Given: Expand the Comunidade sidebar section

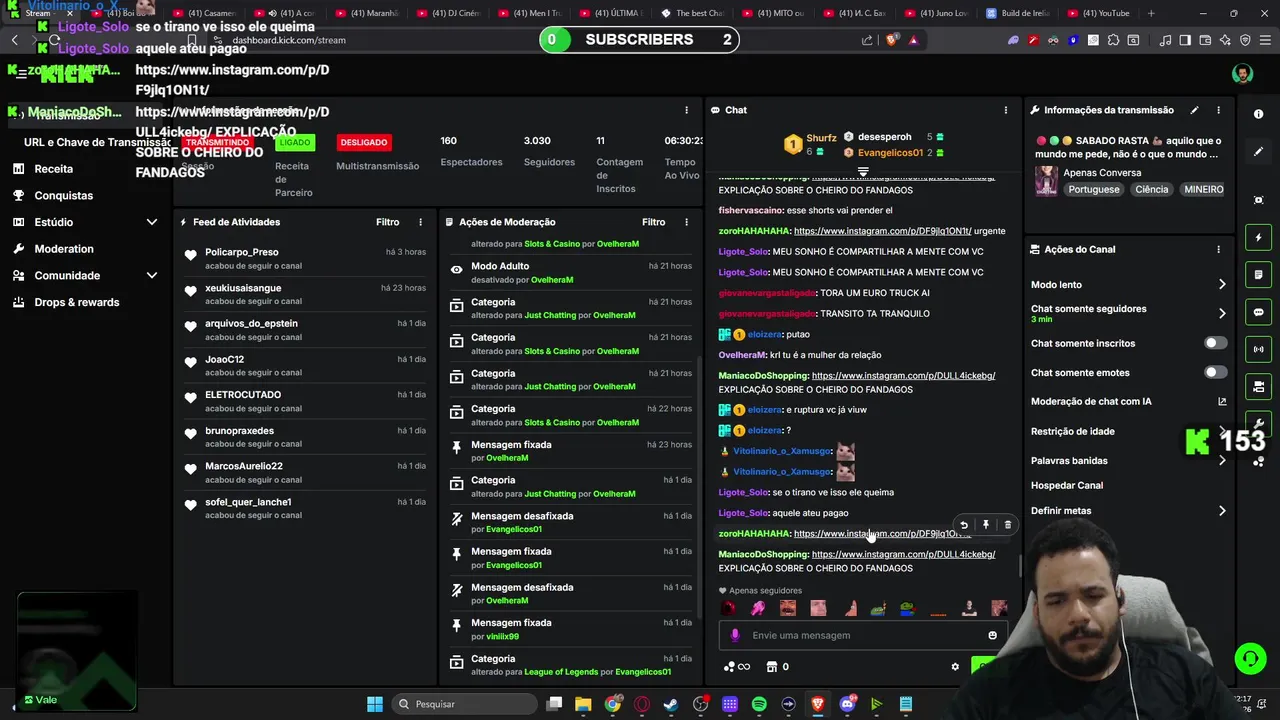Looking at the screenshot, I should 151,275.
